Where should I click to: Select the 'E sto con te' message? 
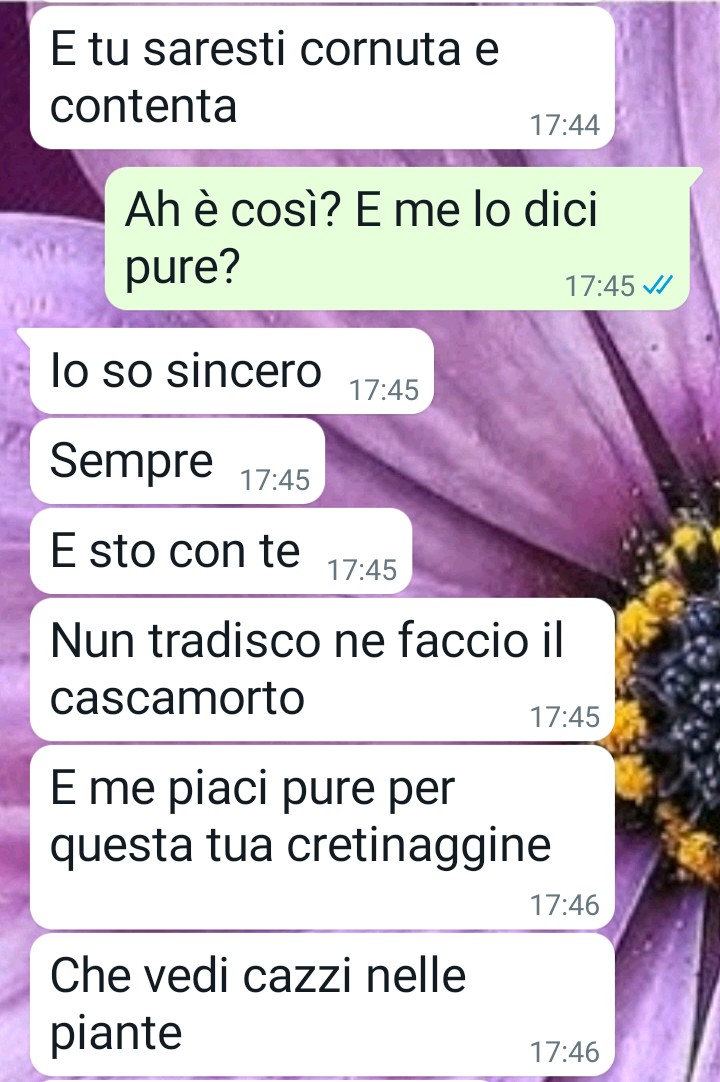(221, 551)
